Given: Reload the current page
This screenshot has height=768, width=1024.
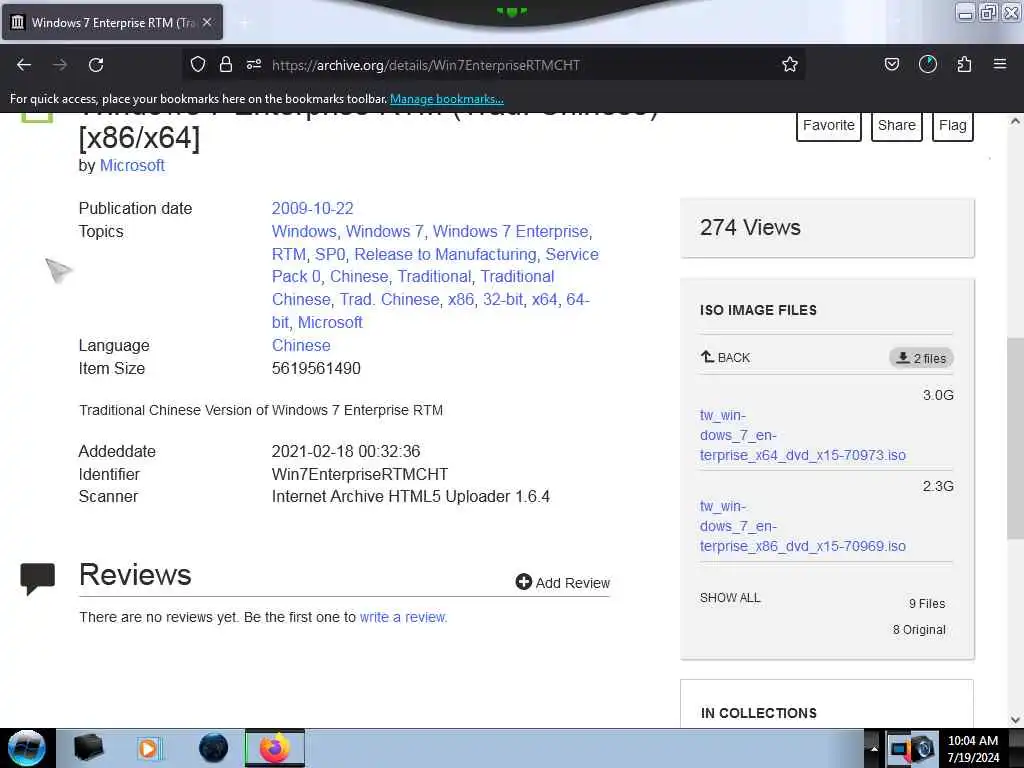Looking at the screenshot, I should [96, 65].
